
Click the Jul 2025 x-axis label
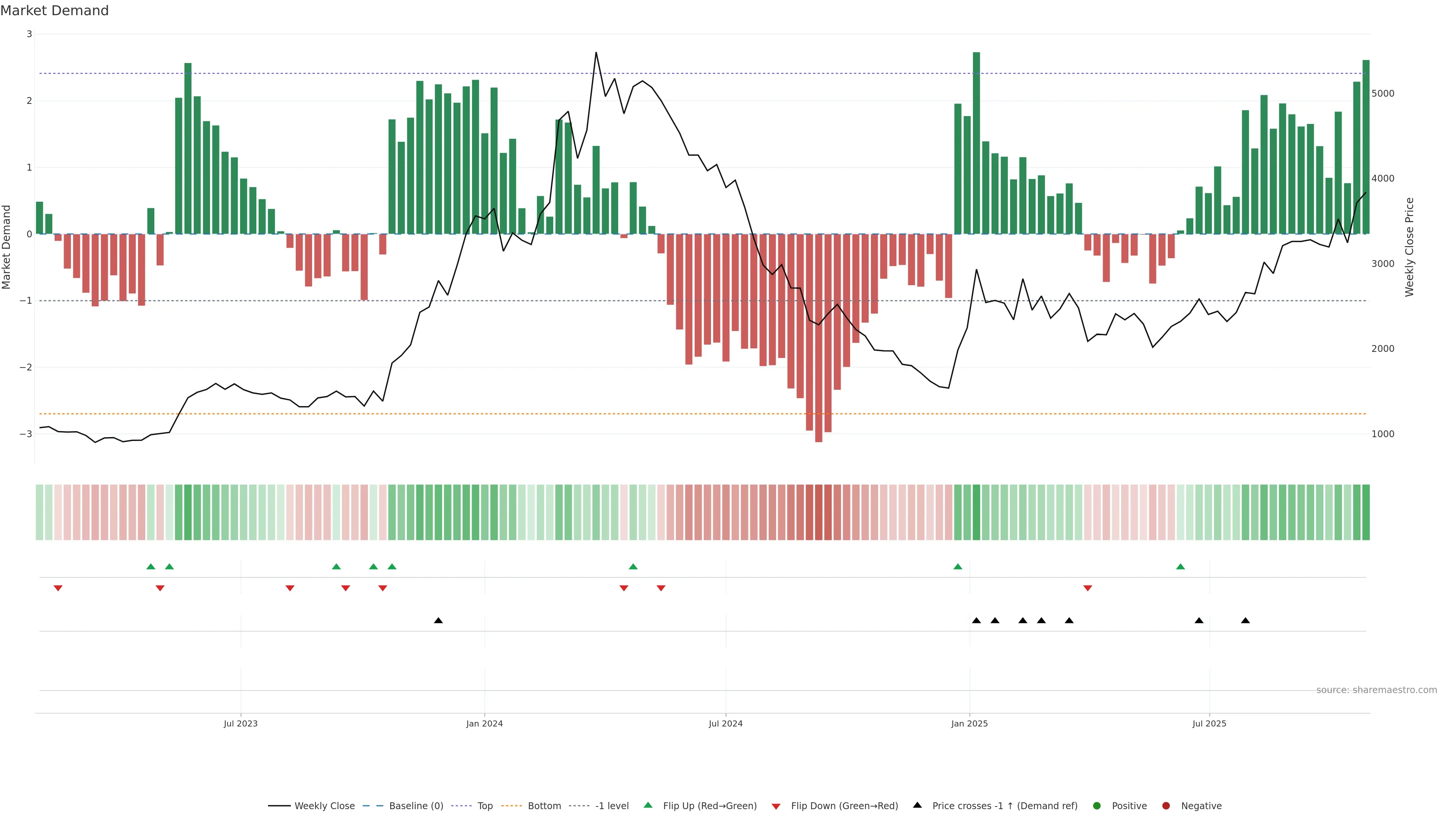pos(1209,723)
